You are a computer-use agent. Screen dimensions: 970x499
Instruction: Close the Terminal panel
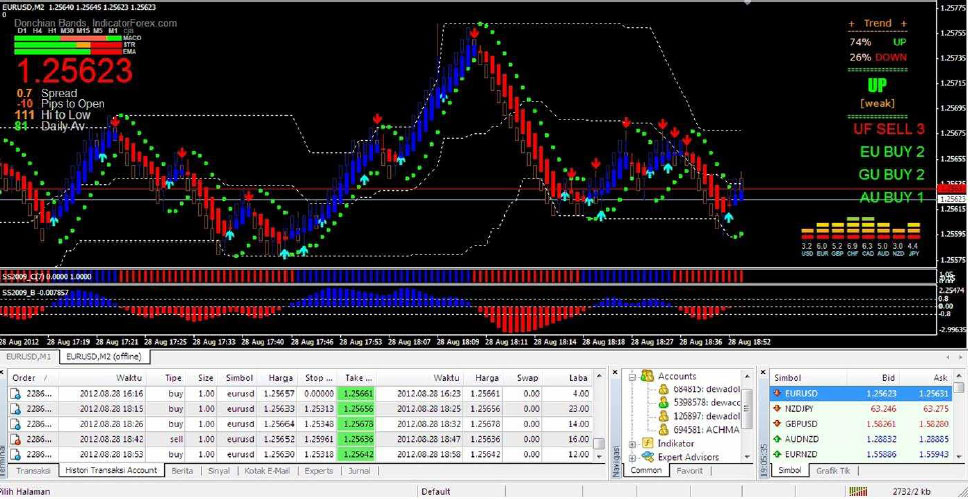(2, 373)
